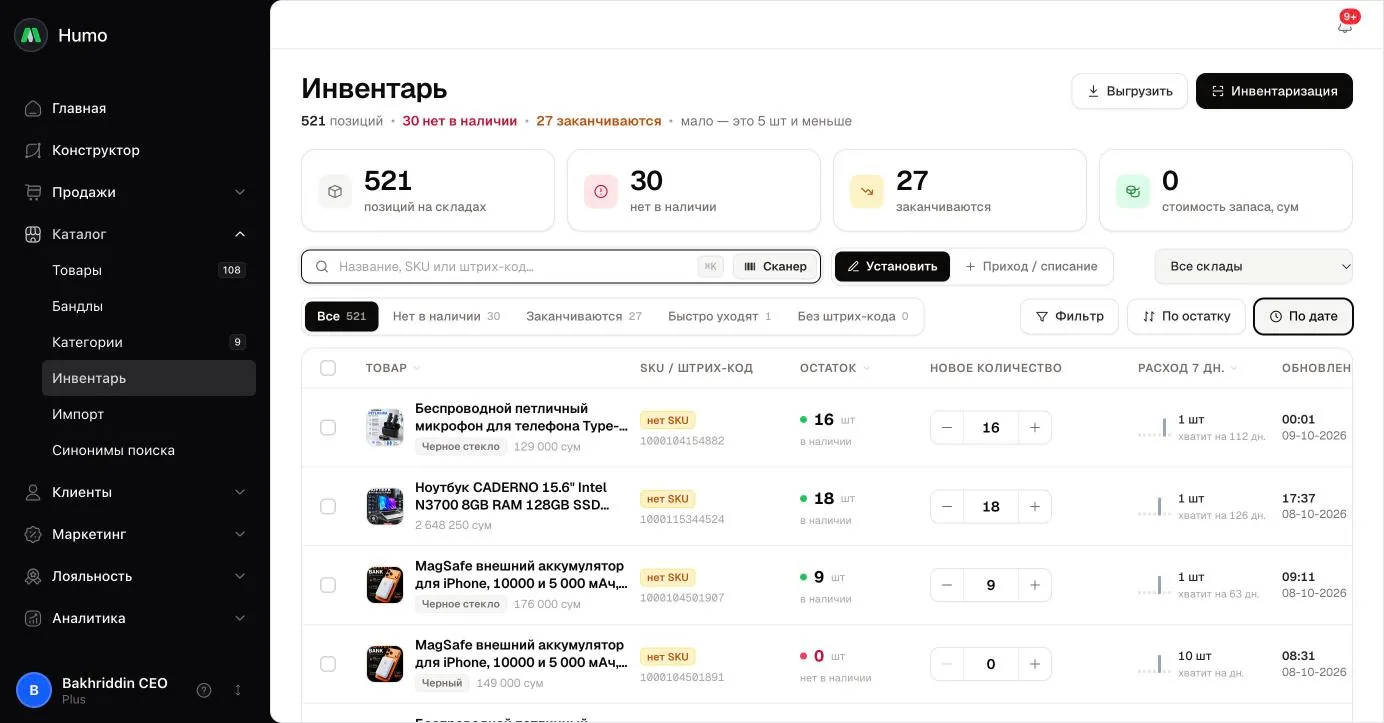Select the Нет в наличии tab
This screenshot has height=723, width=1384.
(x=446, y=316)
